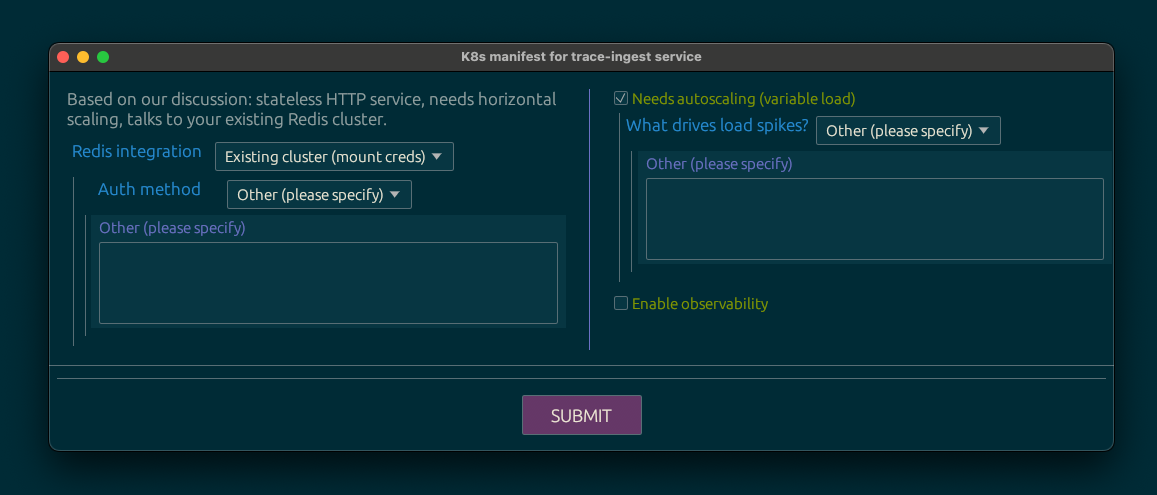Click the 'Auth method' label

(149, 190)
